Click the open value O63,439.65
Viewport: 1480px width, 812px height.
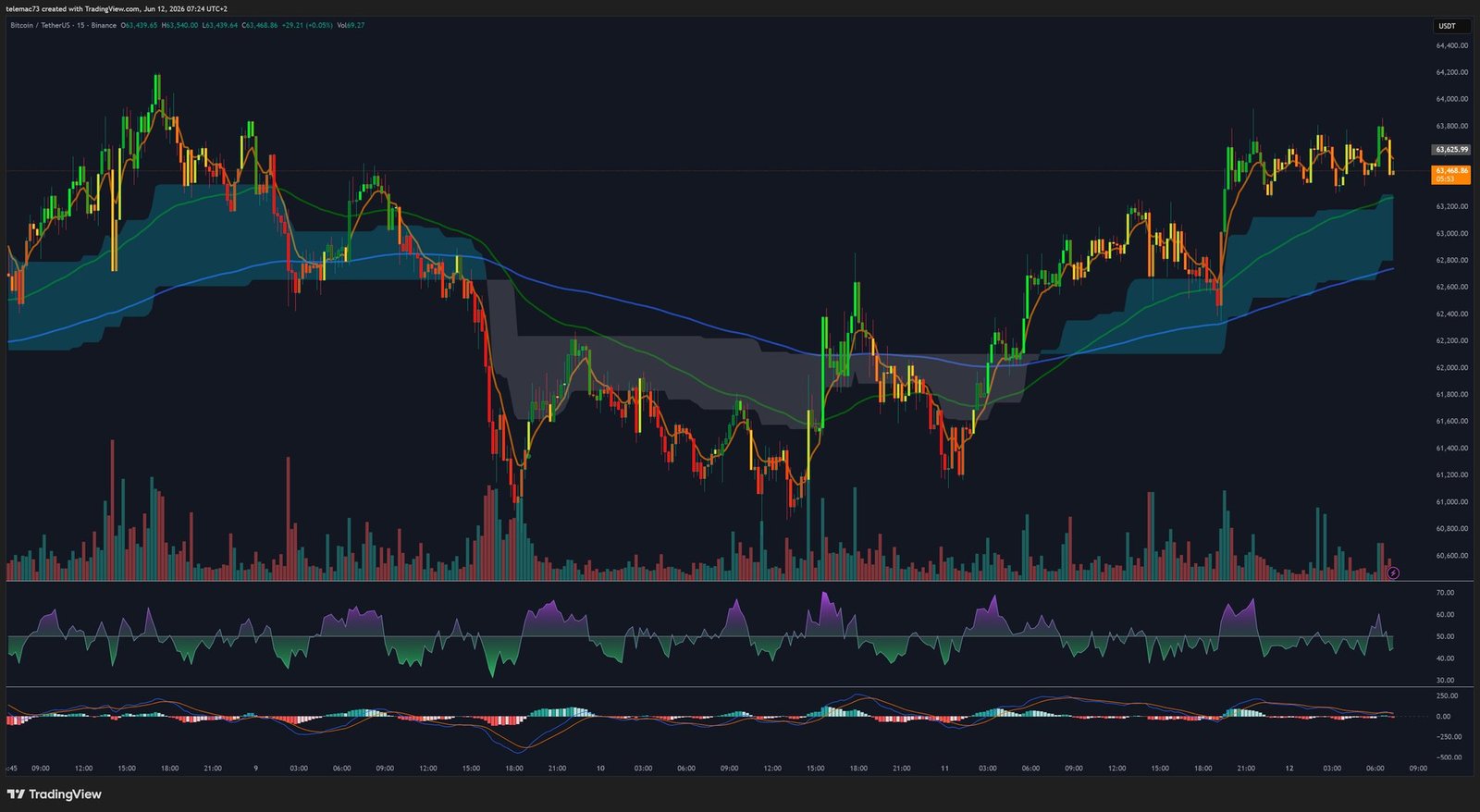coord(139,25)
